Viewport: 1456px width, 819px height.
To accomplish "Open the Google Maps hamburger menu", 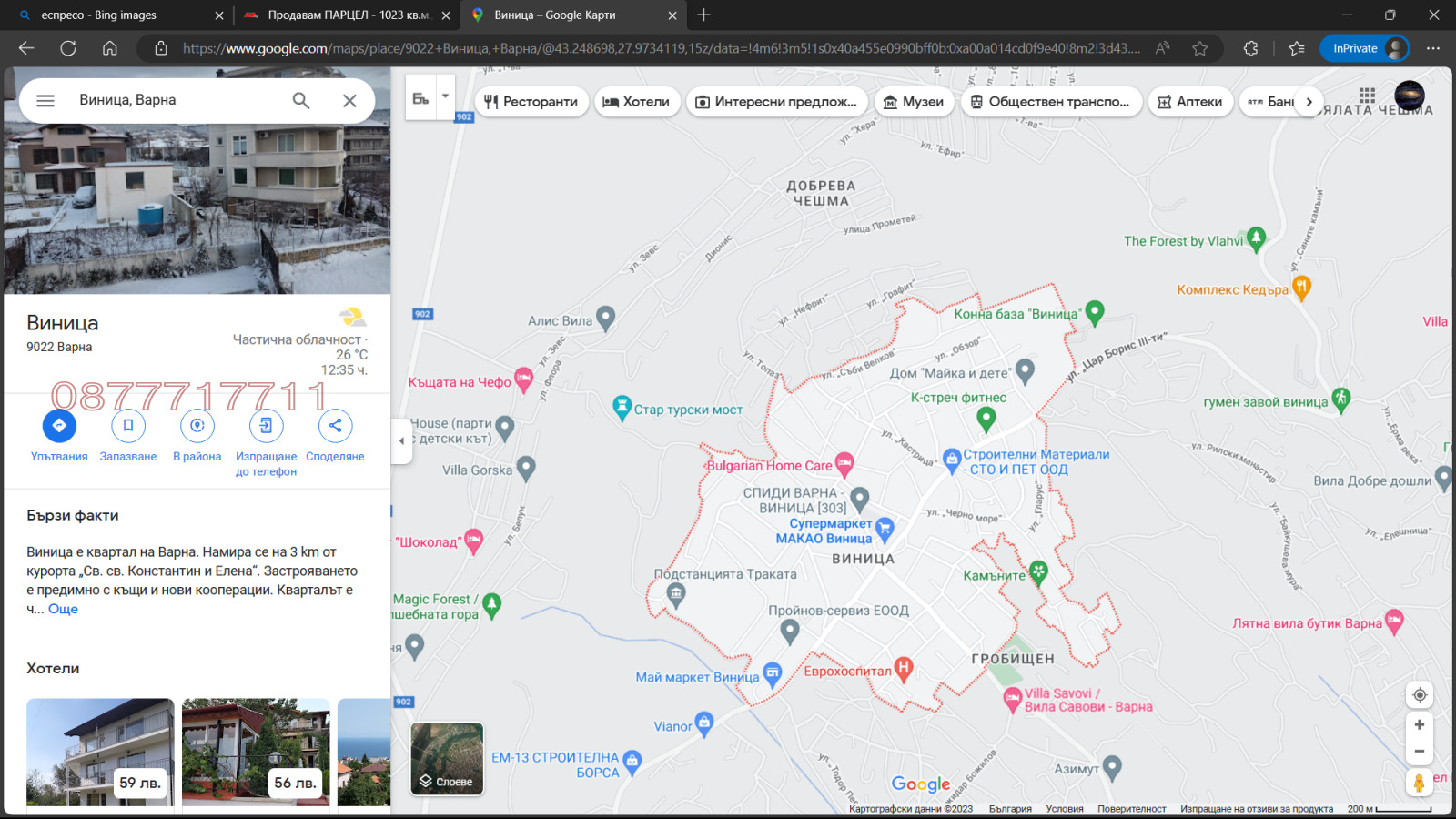I will pos(45,100).
